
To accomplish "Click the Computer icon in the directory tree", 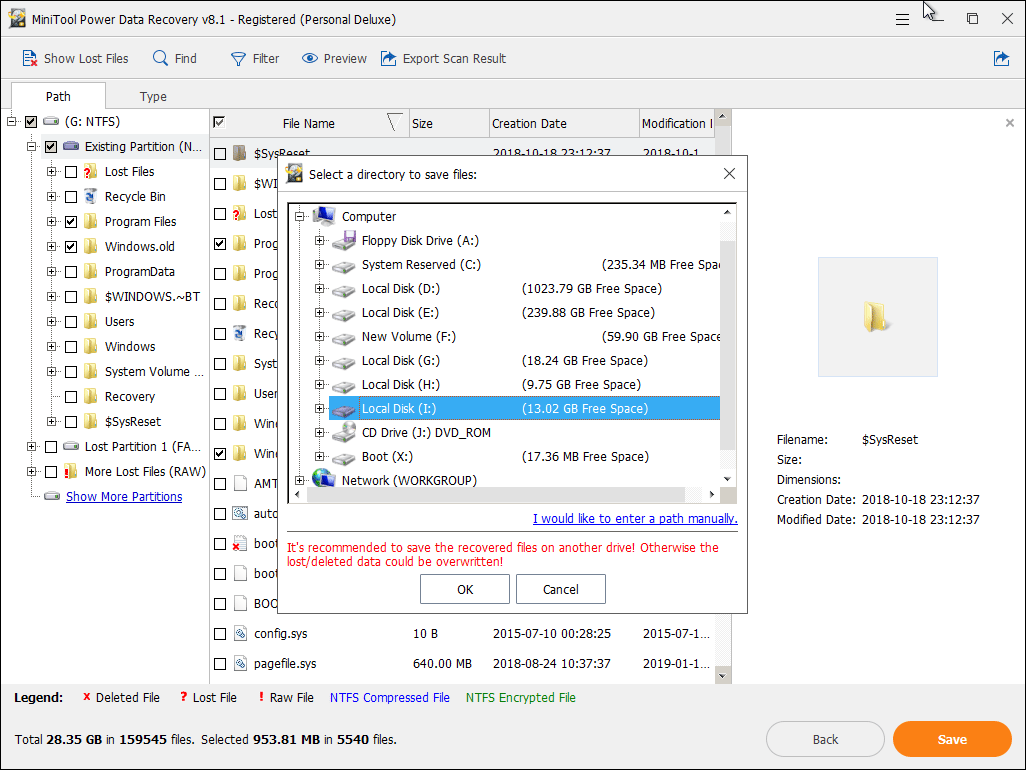I will point(323,216).
